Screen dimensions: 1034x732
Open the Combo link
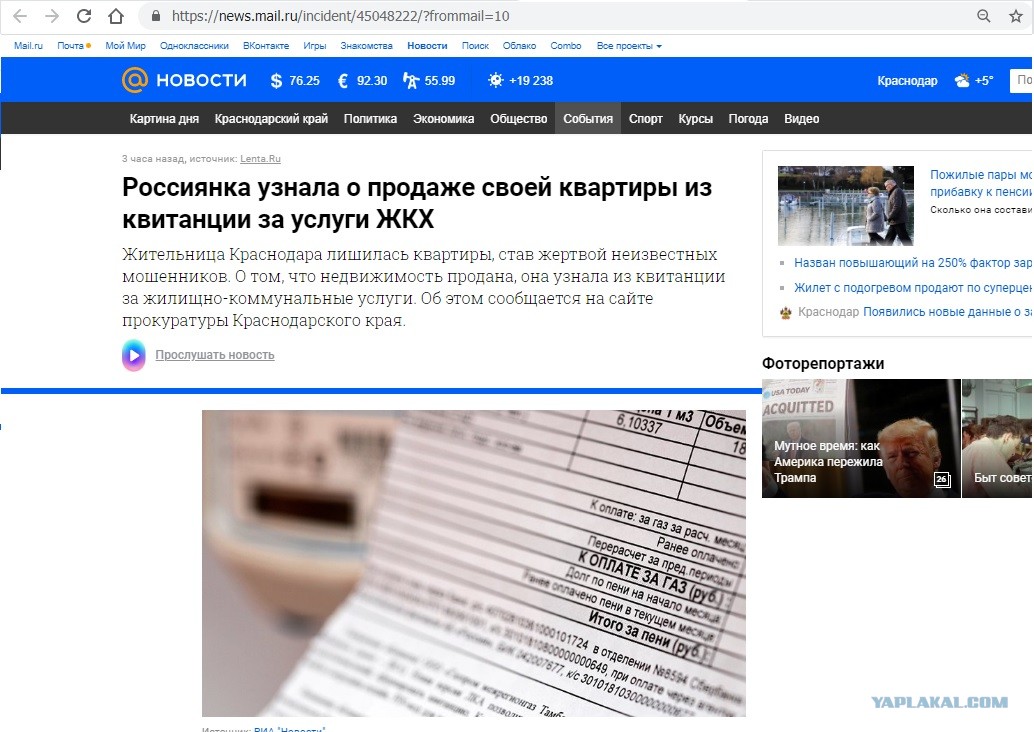pyautogui.click(x=566, y=46)
